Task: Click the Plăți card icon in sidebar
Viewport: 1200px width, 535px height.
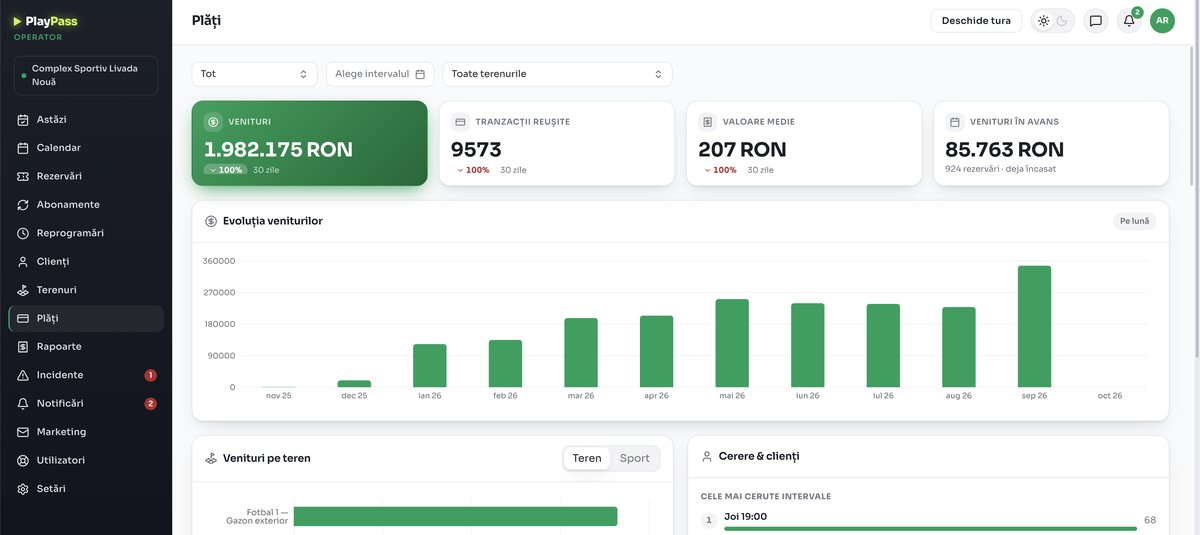Action: click(23, 318)
